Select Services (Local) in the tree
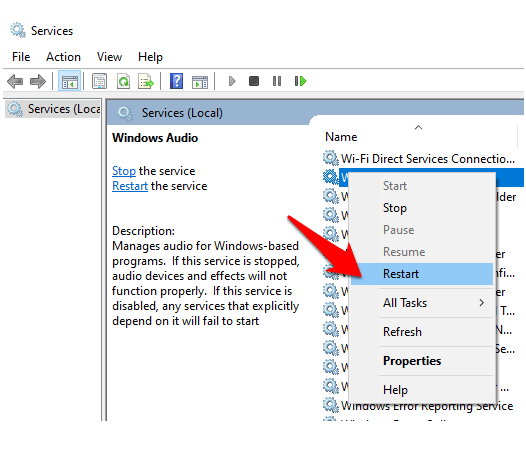Screen dimensions: 526x450 coord(54,109)
